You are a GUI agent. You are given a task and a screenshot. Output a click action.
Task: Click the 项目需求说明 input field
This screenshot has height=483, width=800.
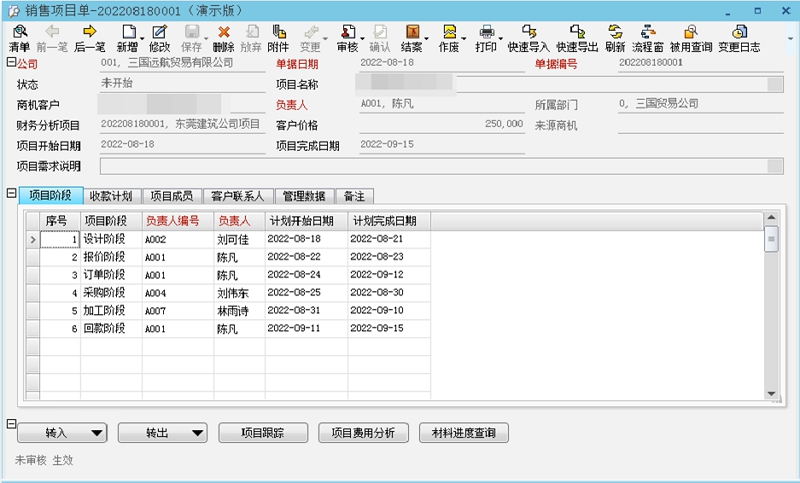click(440, 166)
